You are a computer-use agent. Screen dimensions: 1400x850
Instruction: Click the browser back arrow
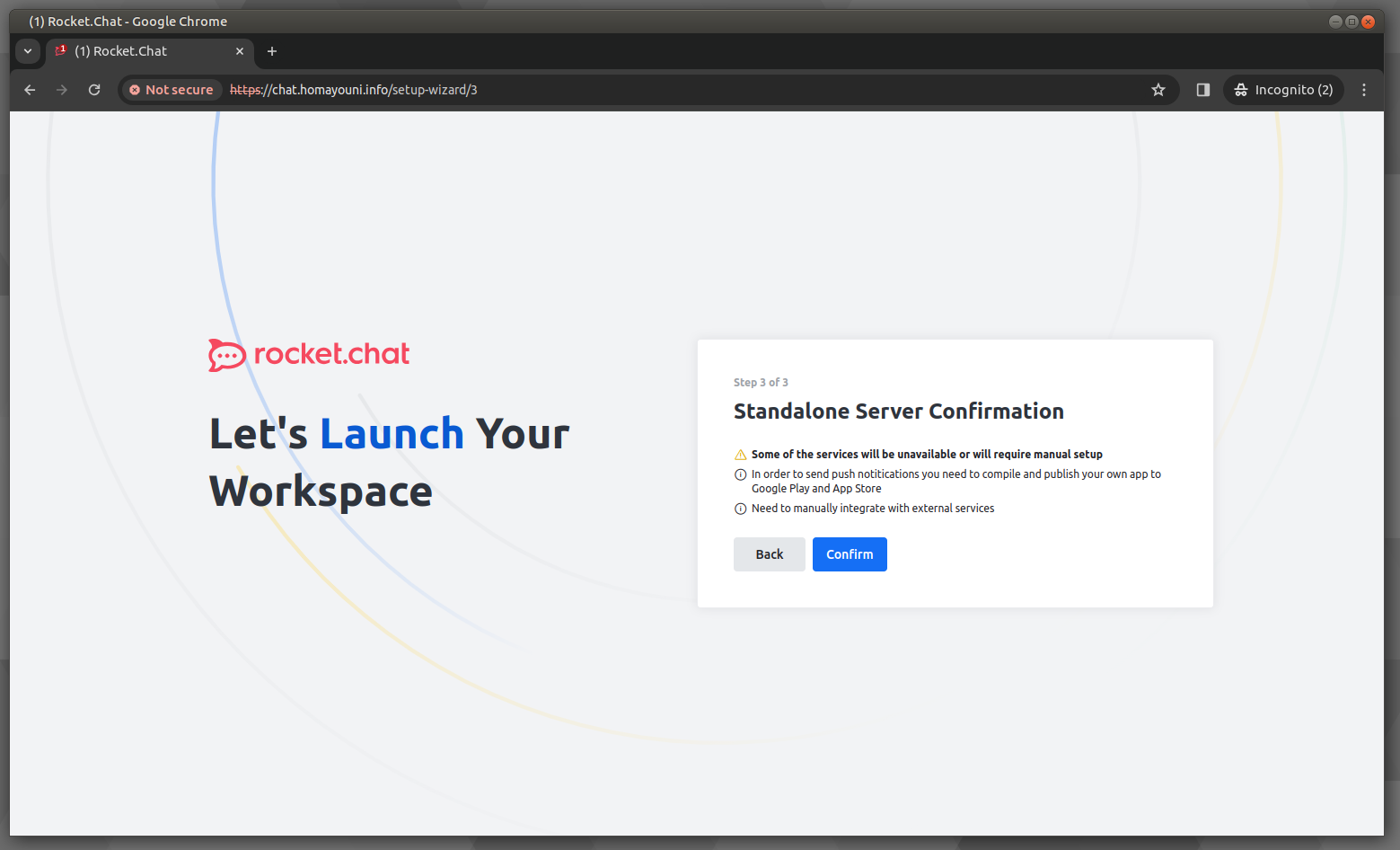coord(30,90)
